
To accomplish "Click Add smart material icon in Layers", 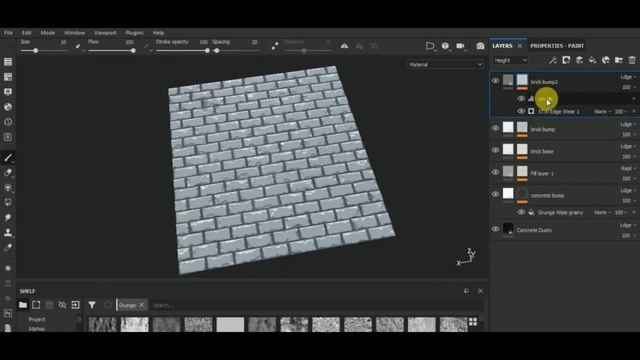I will [606, 60].
